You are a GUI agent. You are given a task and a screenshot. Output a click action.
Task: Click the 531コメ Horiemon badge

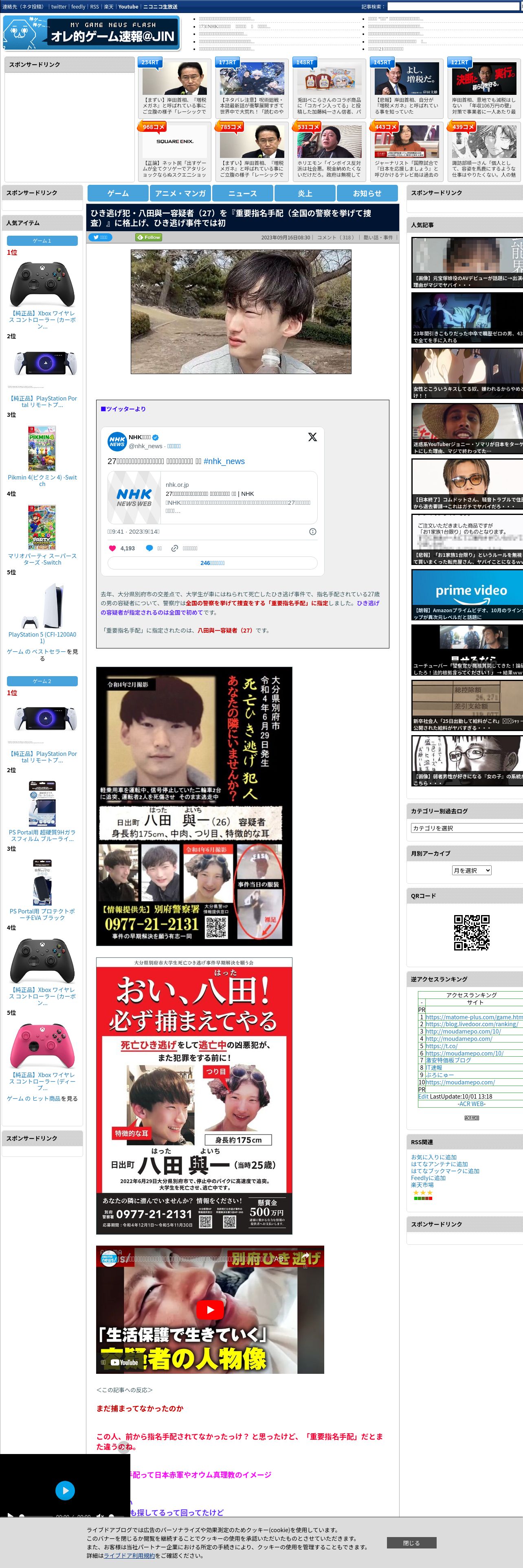tap(308, 127)
